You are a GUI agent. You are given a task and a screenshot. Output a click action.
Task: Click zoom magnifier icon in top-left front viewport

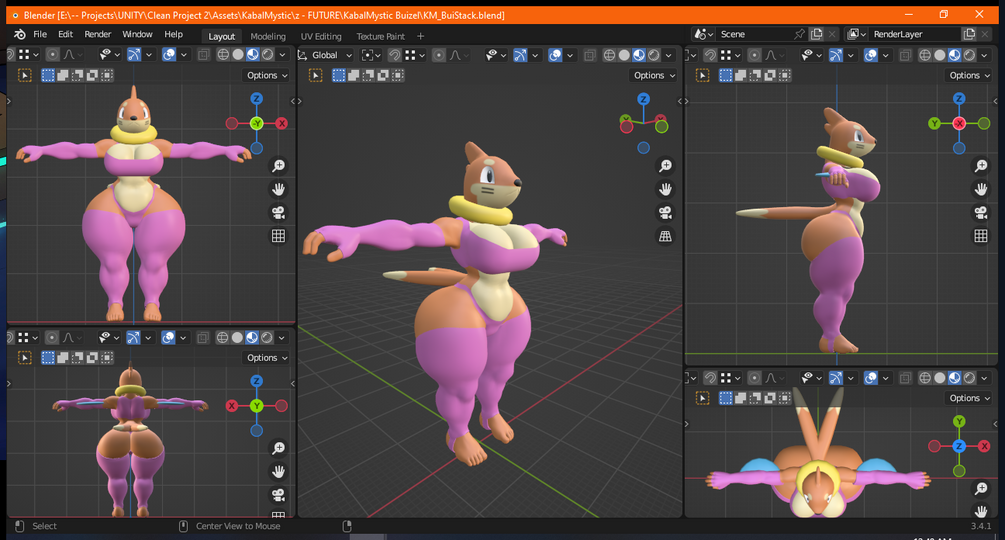coord(278,166)
